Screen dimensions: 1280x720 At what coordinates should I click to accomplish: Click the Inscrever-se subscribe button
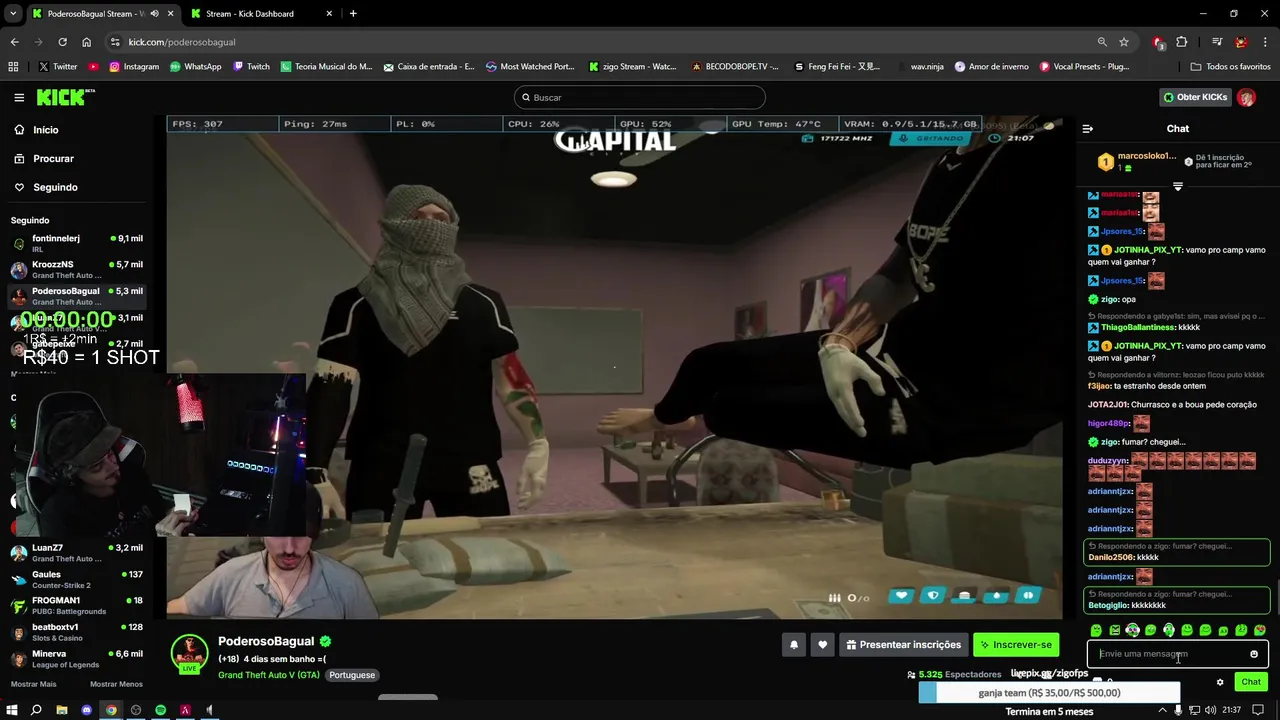[x=1016, y=645]
